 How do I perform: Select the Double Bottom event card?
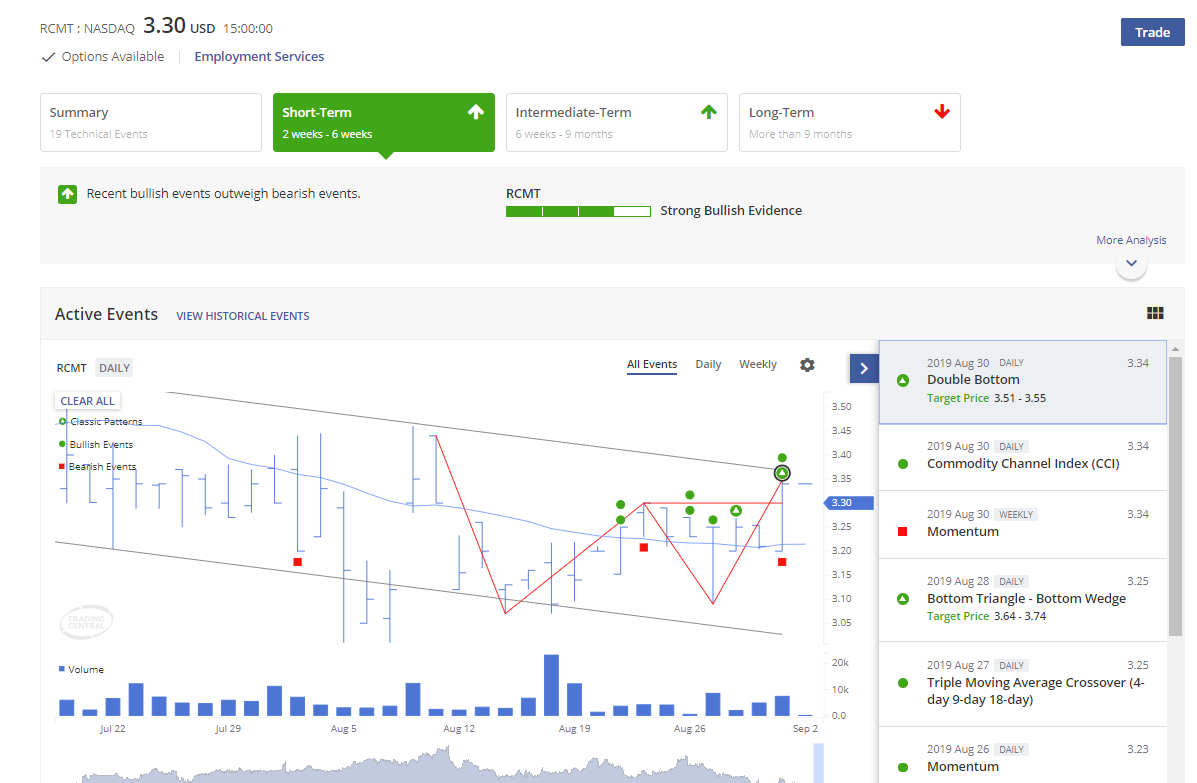(x=1022, y=382)
